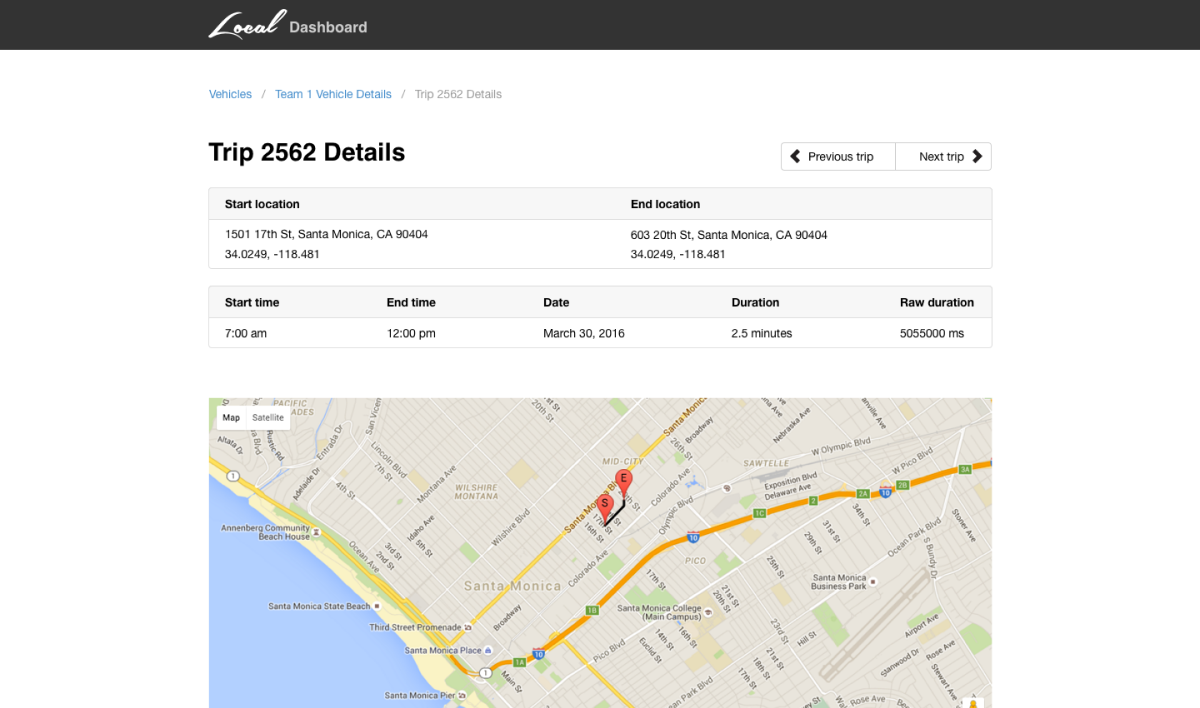This screenshot has height=708, width=1200.
Task: Click the Santa Monica Business Park marker
Action: point(873,581)
